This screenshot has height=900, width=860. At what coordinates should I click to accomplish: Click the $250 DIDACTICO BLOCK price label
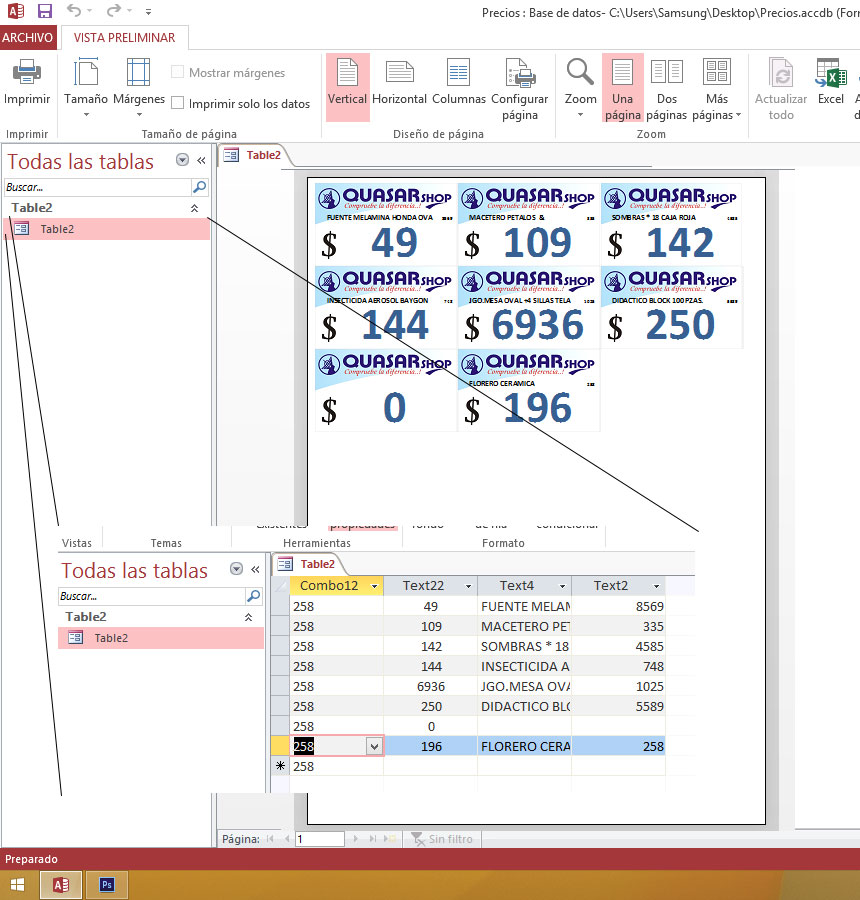pyautogui.click(x=671, y=307)
